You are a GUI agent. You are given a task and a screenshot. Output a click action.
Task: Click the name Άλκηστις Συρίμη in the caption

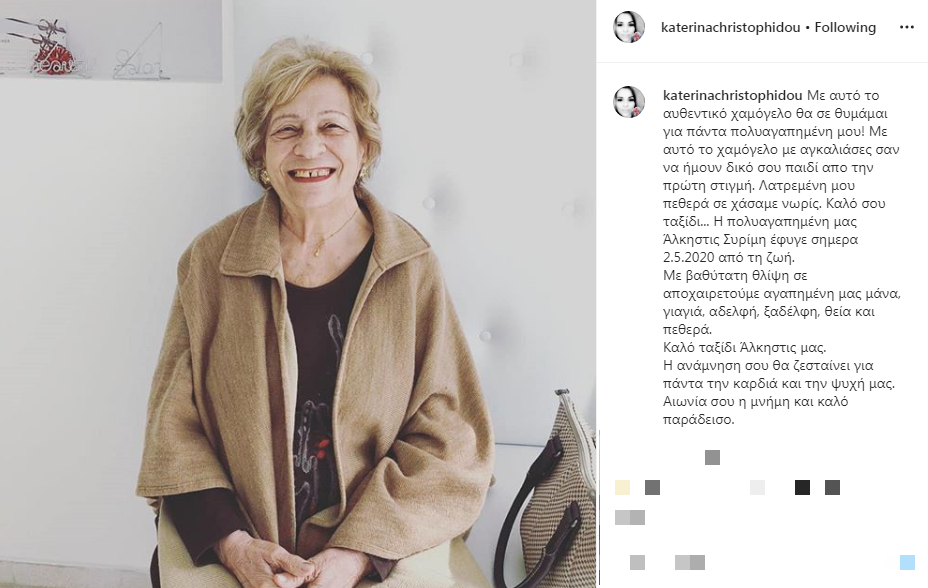point(731,240)
